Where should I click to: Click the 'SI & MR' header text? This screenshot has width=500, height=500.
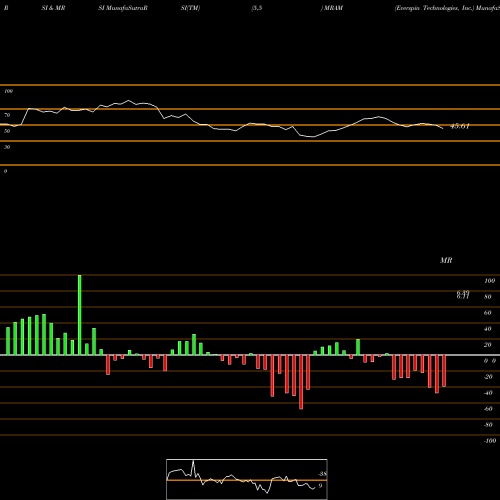(53, 8)
